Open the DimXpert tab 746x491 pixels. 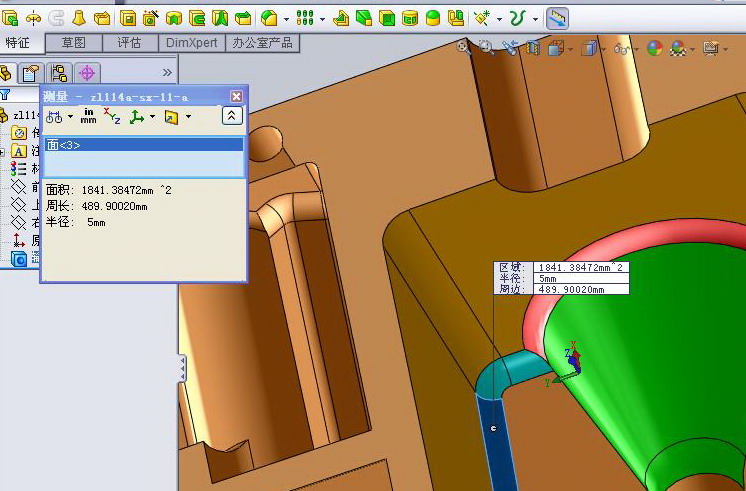pyautogui.click(x=192, y=43)
